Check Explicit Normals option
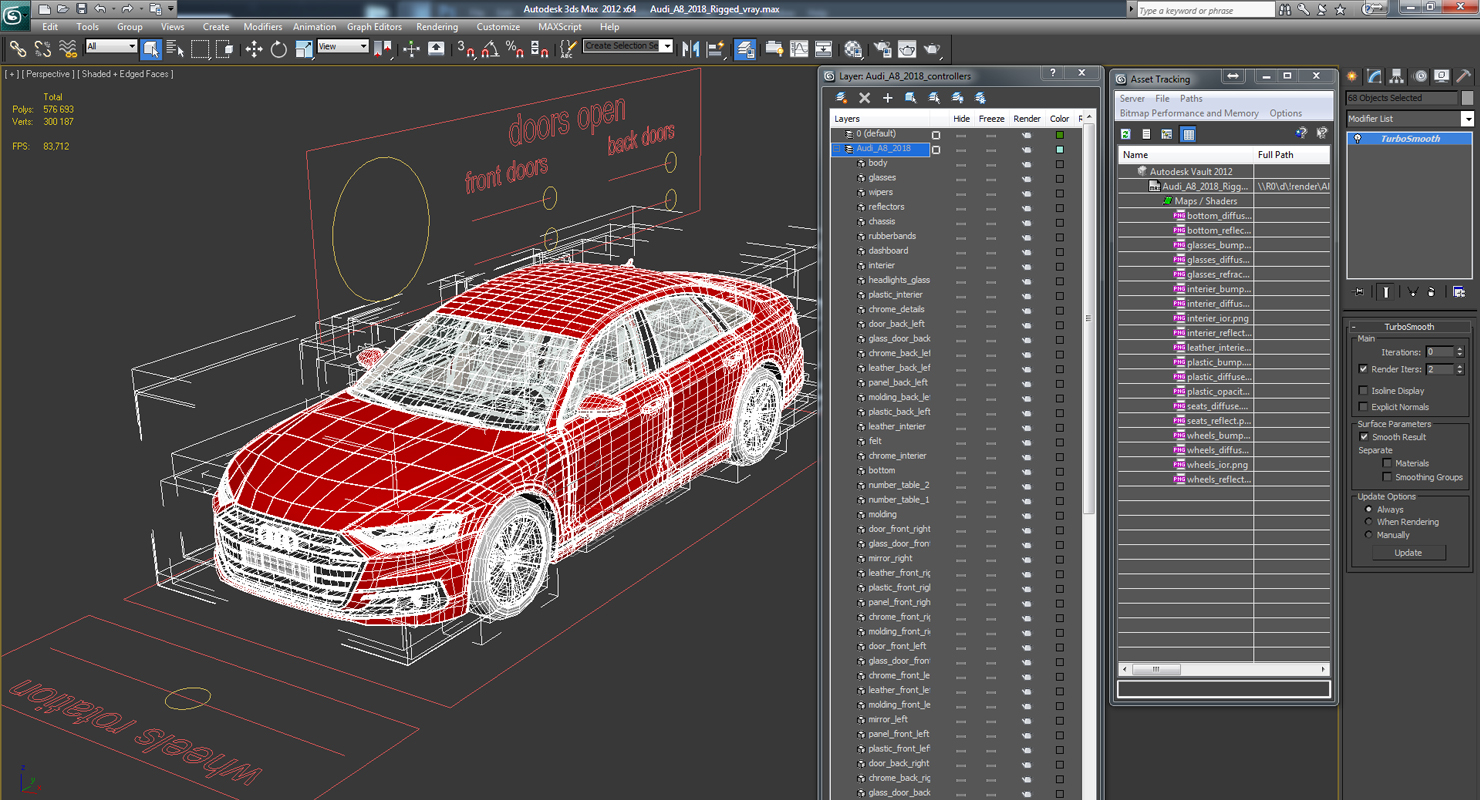Image resolution: width=1480 pixels, height=800 pixels. pos(1364,407)
